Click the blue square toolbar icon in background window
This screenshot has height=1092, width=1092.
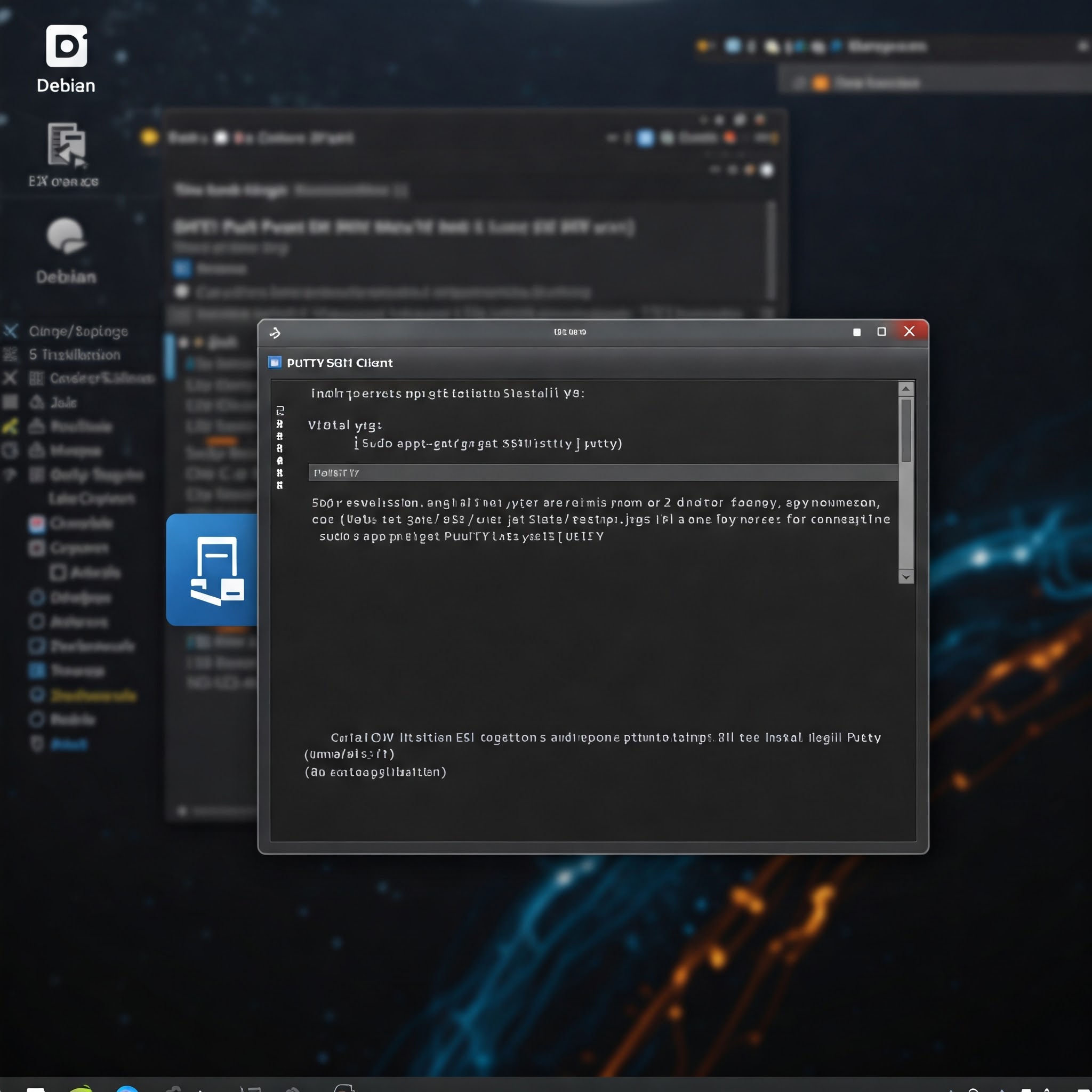point(645,138)
